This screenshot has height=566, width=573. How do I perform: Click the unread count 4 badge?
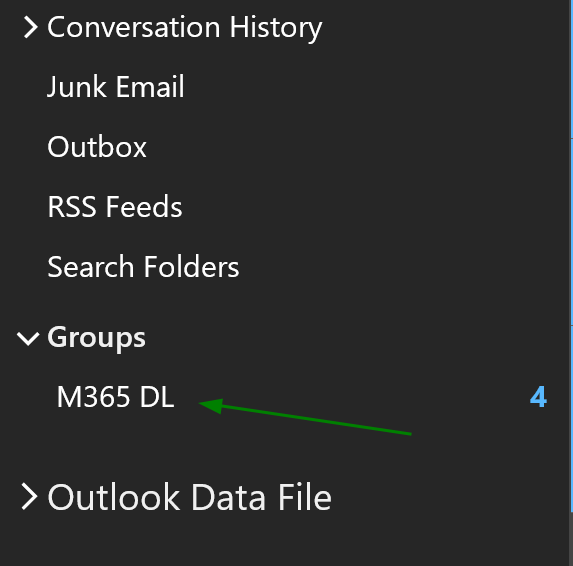(x=538, y=397)
